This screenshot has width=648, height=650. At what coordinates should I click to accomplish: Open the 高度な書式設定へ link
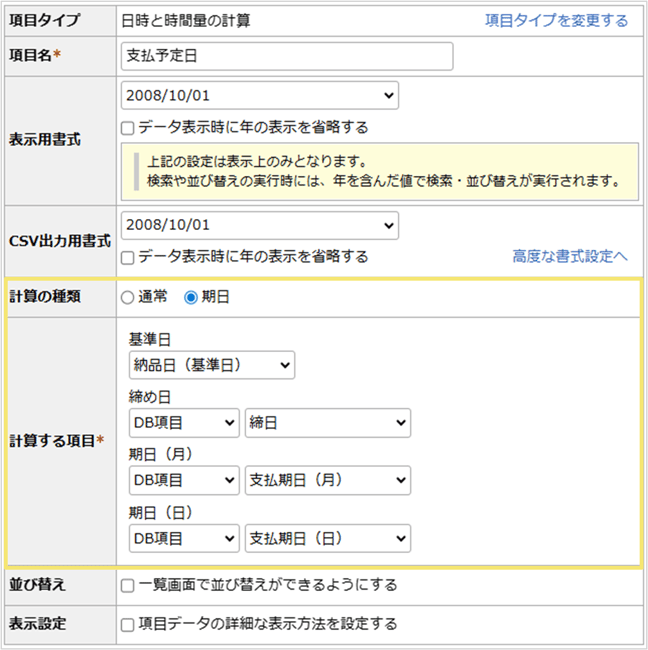coord(570,257)
